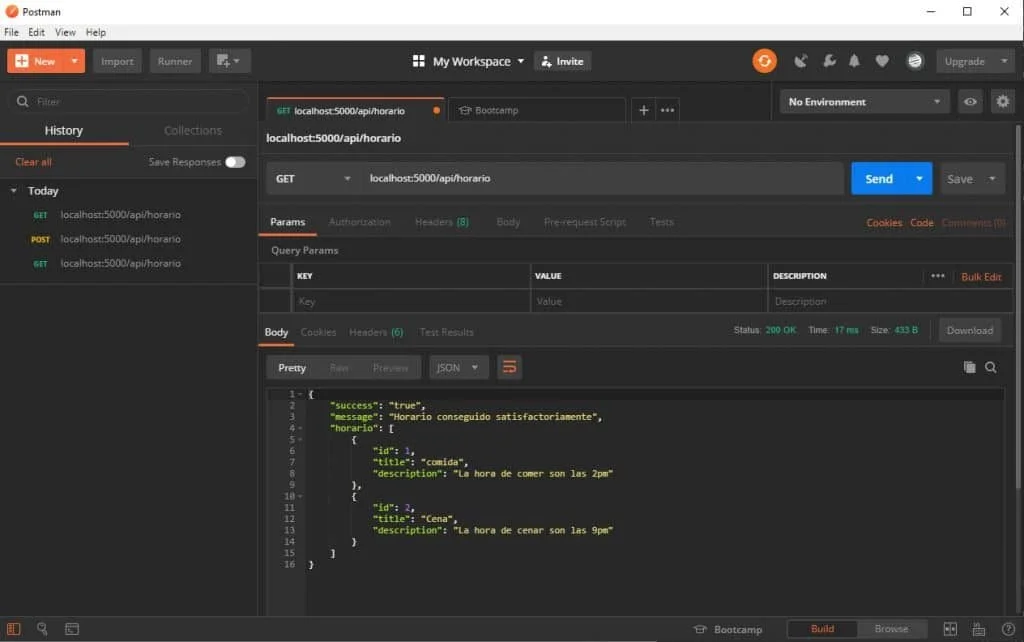Viewport: 1024px width, 642px height.
Task: Click the Clear all link
Action: point(33,162)
